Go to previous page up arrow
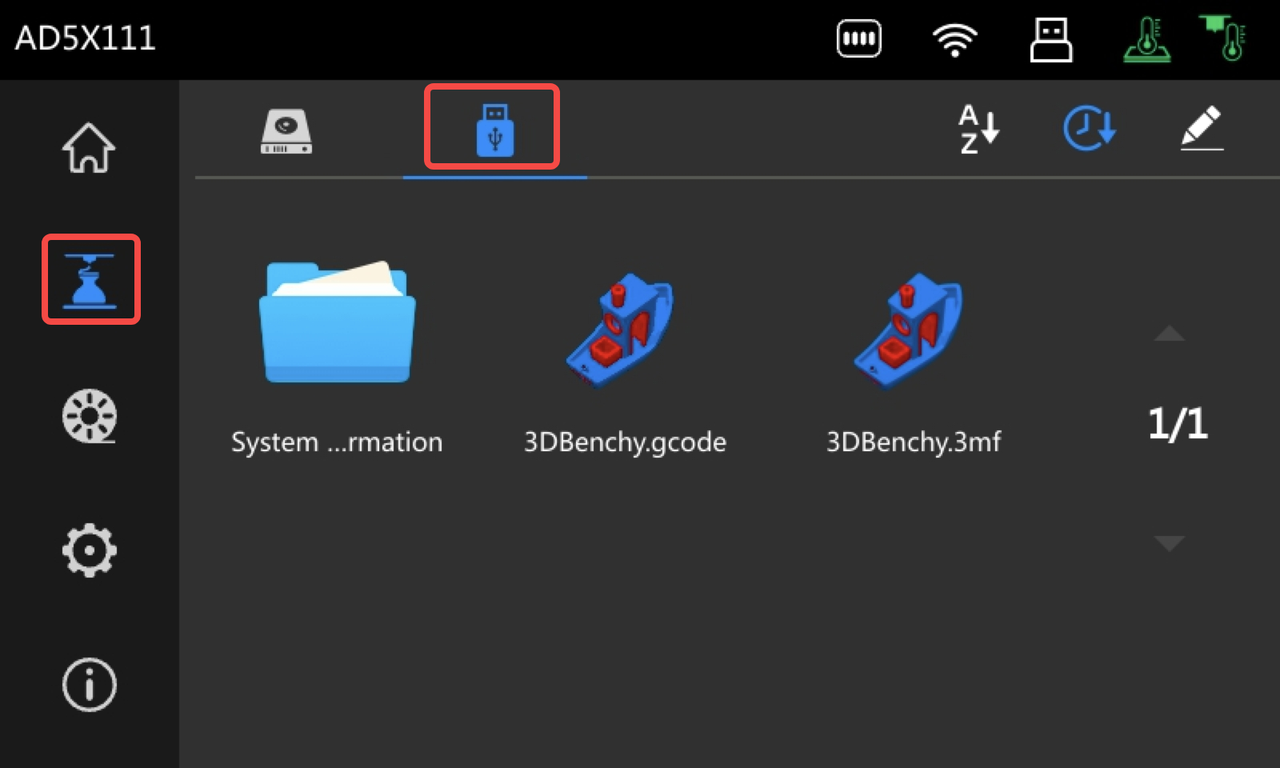The width and height of the screenshot is (1280, 768). (1169, 334)
